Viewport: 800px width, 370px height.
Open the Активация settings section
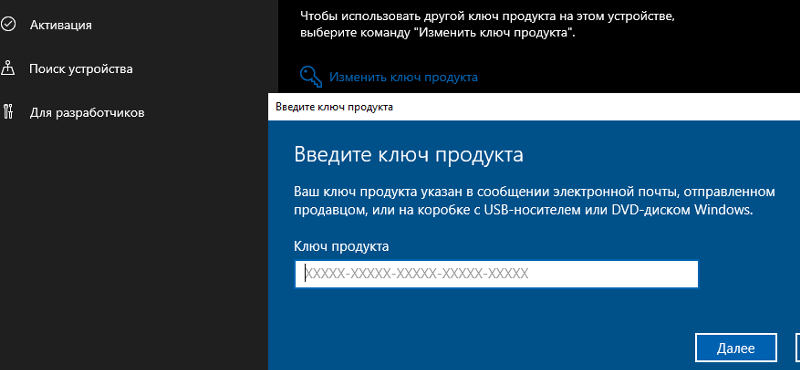[x=61, y=24]
